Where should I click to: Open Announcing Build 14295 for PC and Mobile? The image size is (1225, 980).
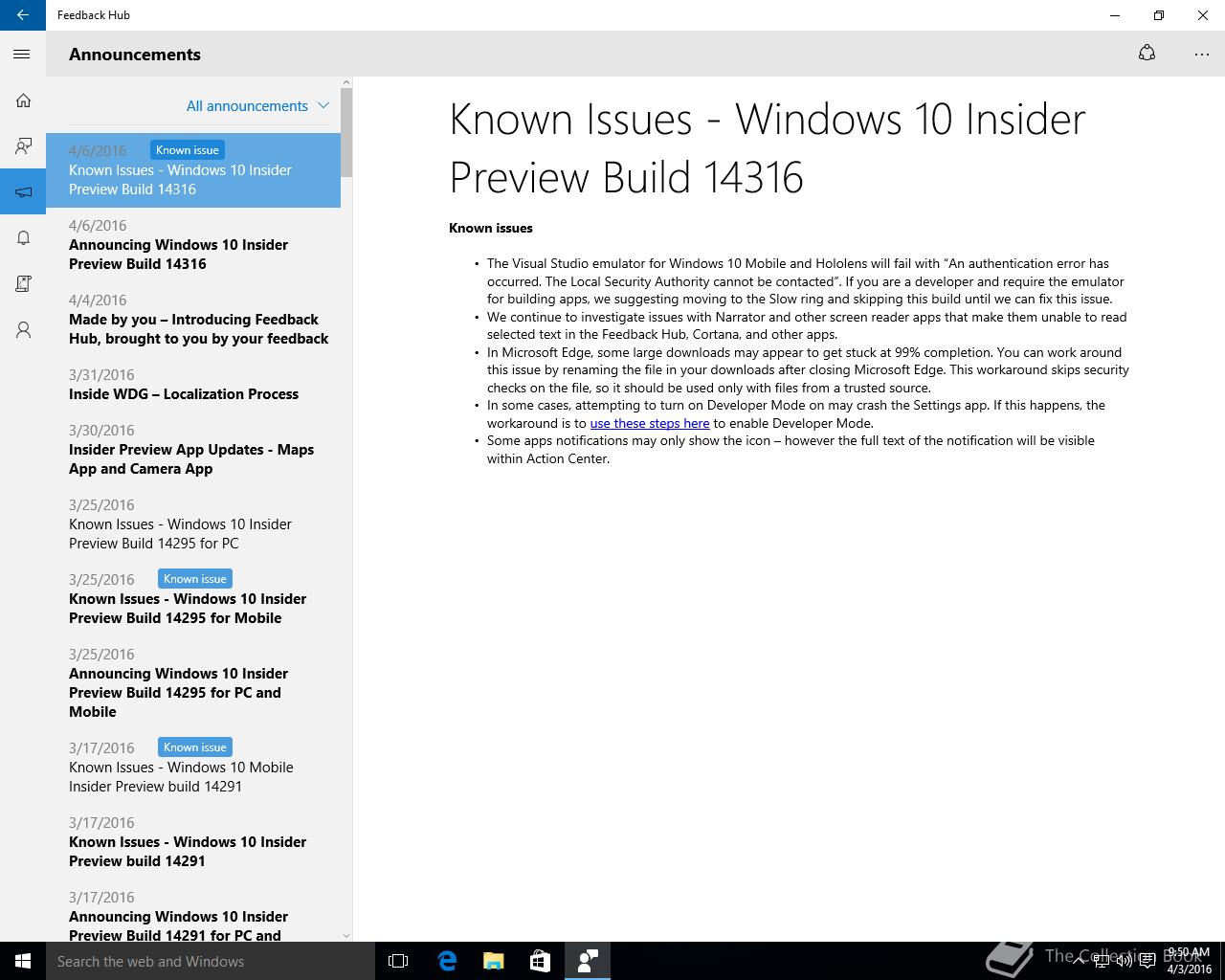tap(193, 682)
